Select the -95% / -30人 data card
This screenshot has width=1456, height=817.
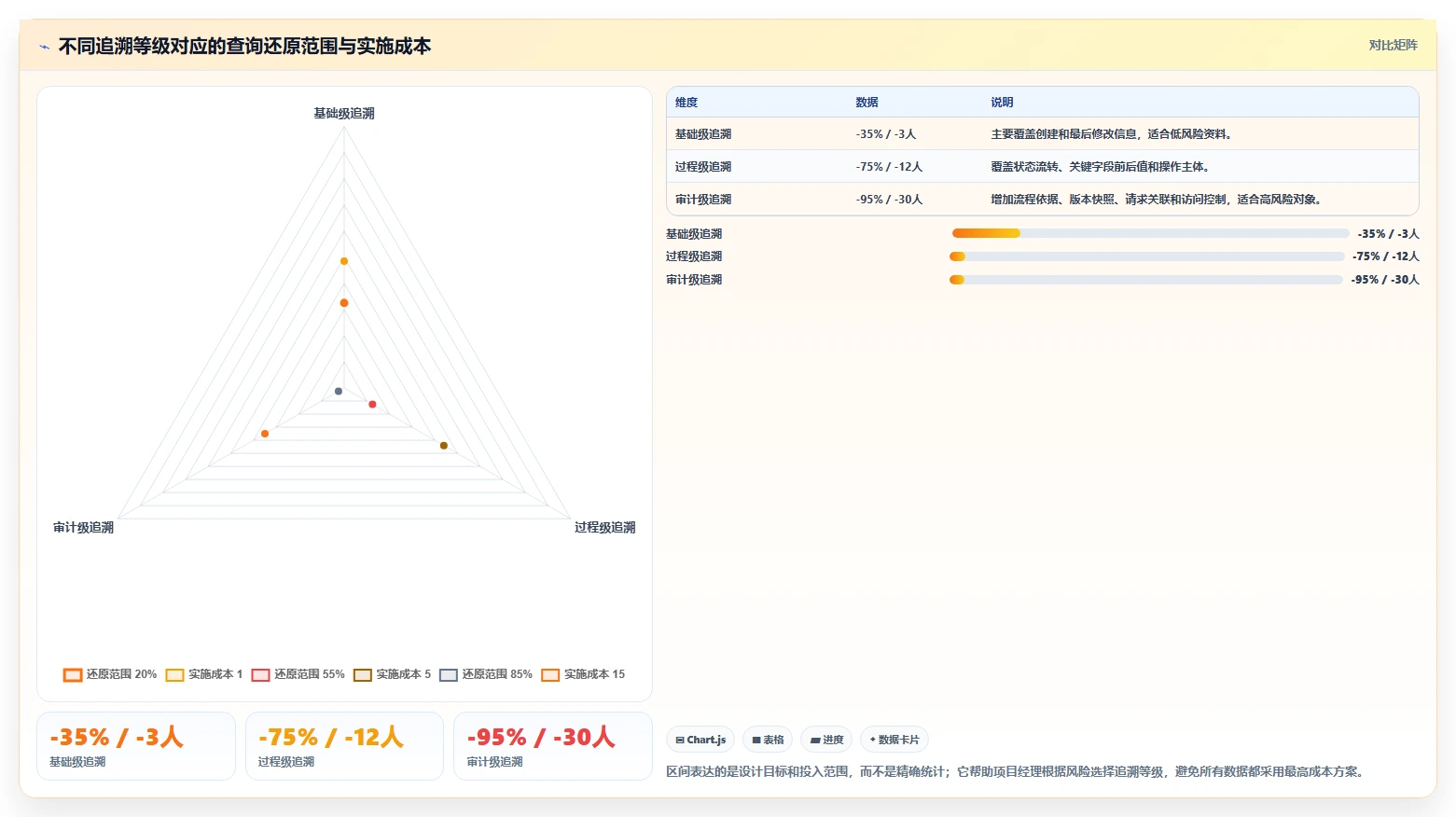pyautogui.click(x=552, y=746)
